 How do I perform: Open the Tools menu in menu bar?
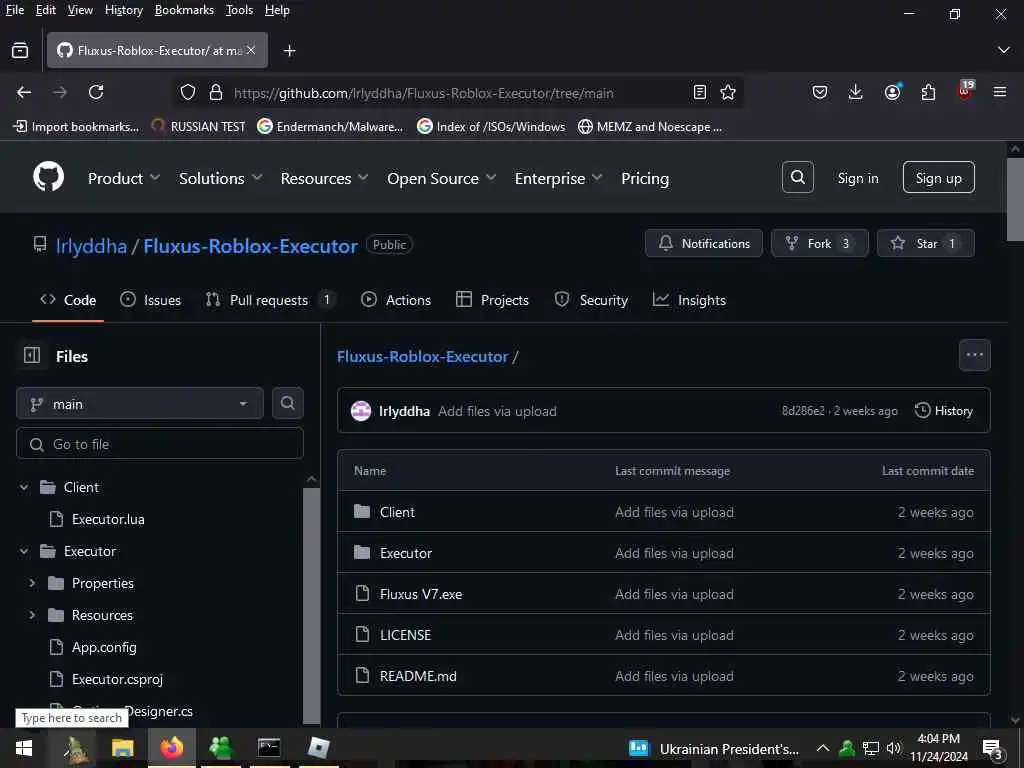[x=239, y=10]
